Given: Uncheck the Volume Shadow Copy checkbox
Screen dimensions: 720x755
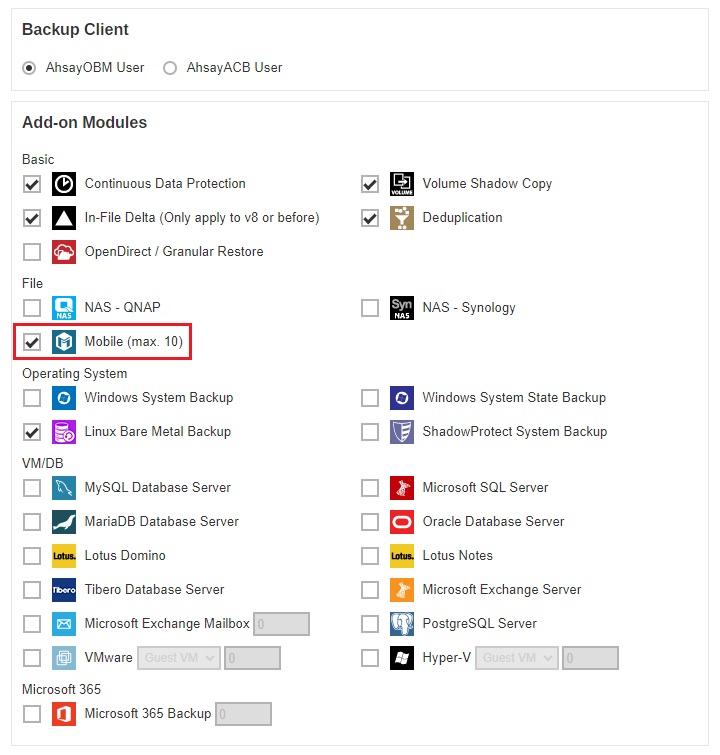Looking at the screenshot, I should (370, 184).
